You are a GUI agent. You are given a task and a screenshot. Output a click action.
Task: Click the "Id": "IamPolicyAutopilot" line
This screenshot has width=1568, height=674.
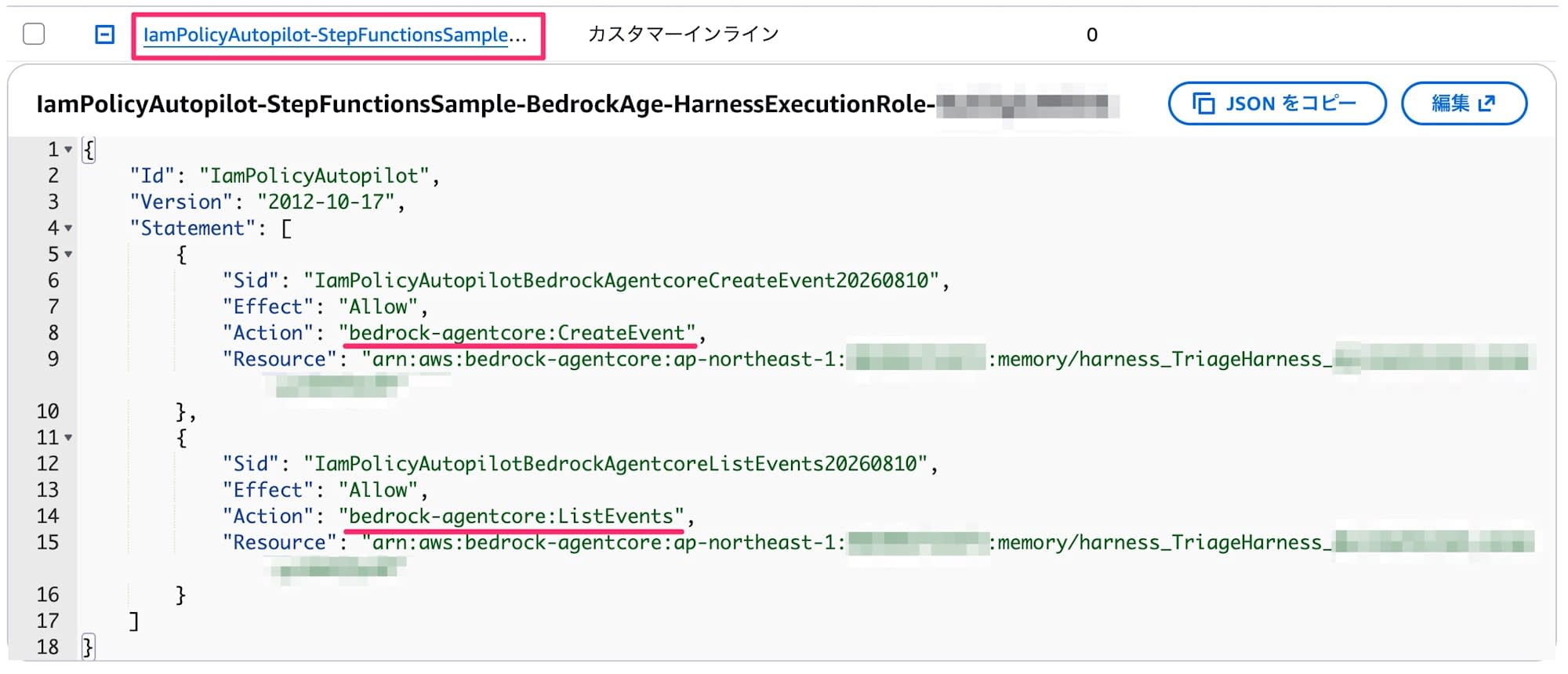285,176
